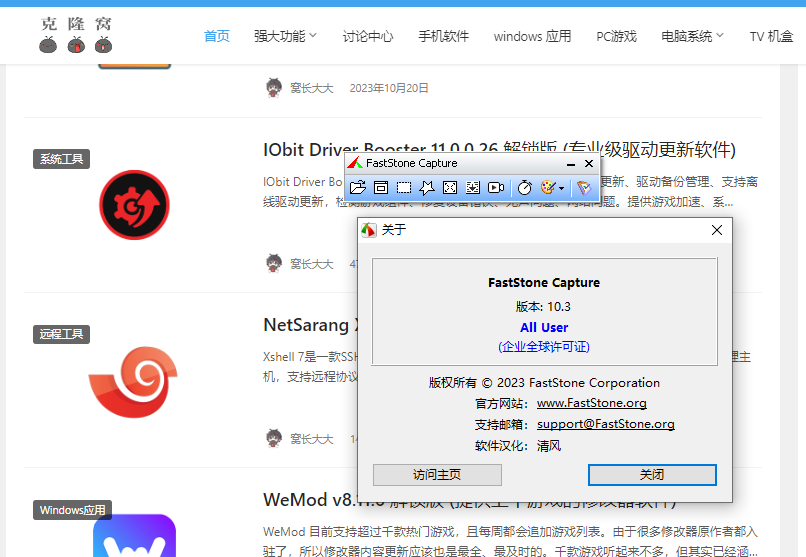Close the FastStone Capture toolbar
Viewport: 806px width, 557px height.
[589, 163]
